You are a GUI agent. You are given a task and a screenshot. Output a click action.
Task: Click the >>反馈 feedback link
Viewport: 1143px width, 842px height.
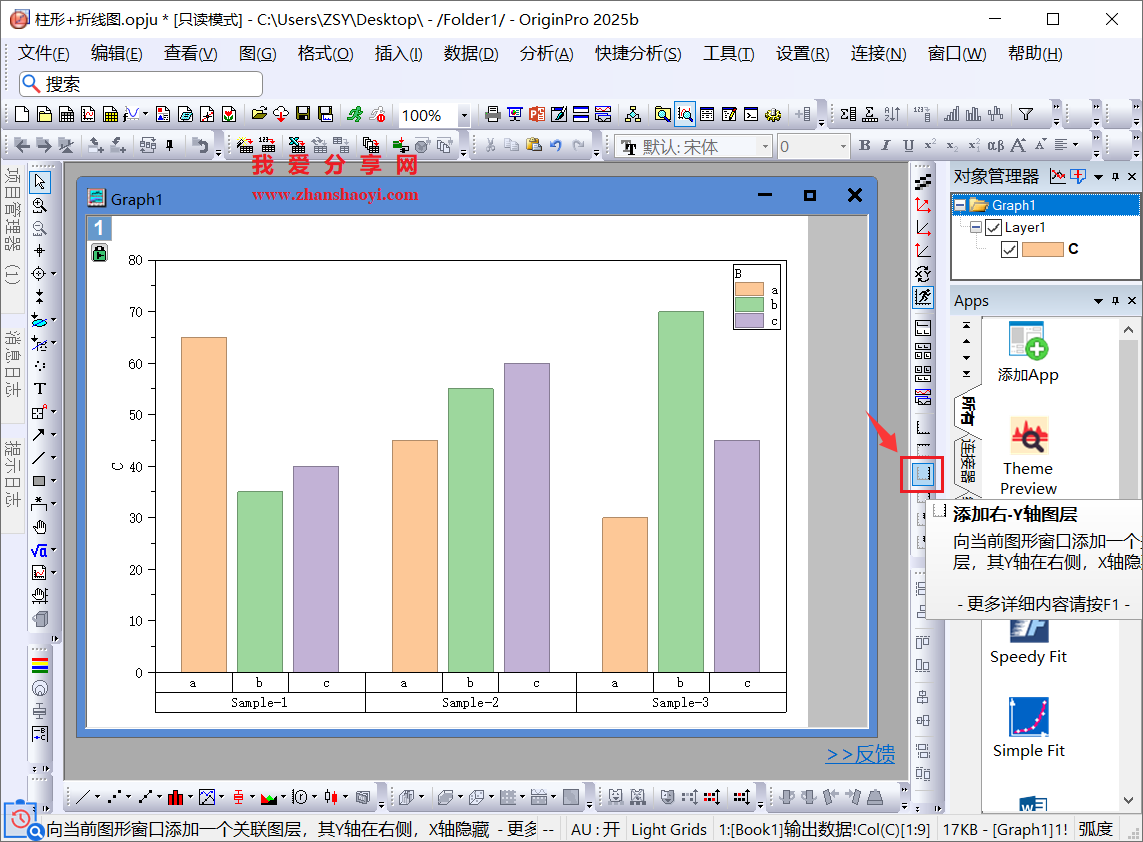(x=860, y=755)
